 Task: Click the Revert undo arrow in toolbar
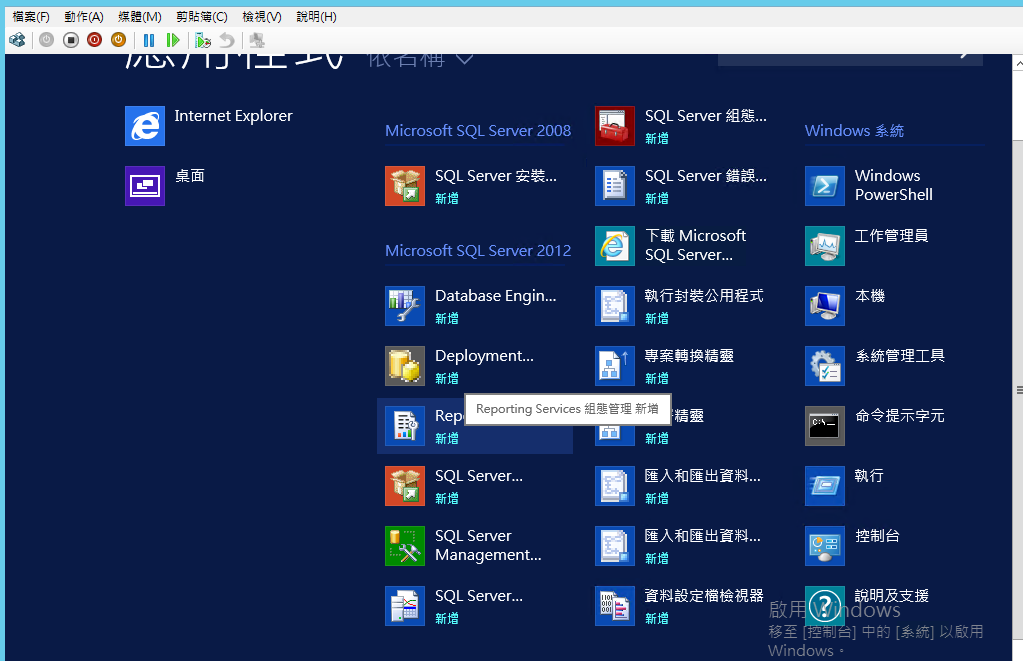[226, 40]
